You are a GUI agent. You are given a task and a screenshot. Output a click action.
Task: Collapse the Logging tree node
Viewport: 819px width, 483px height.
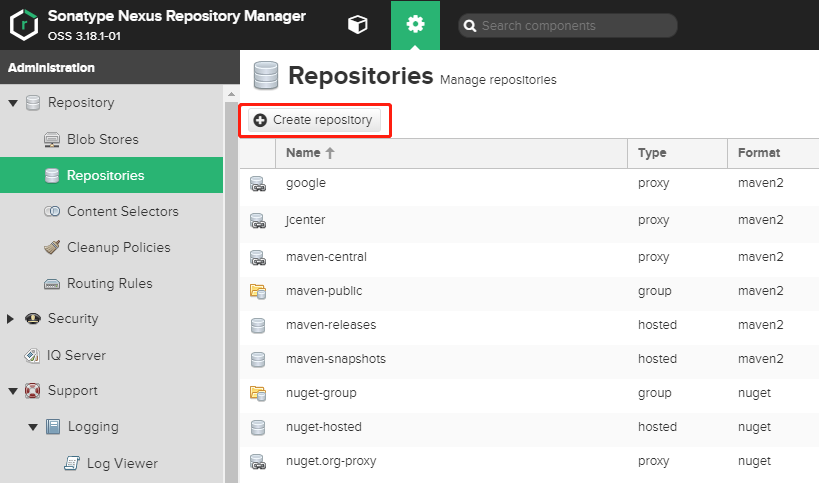33,428
